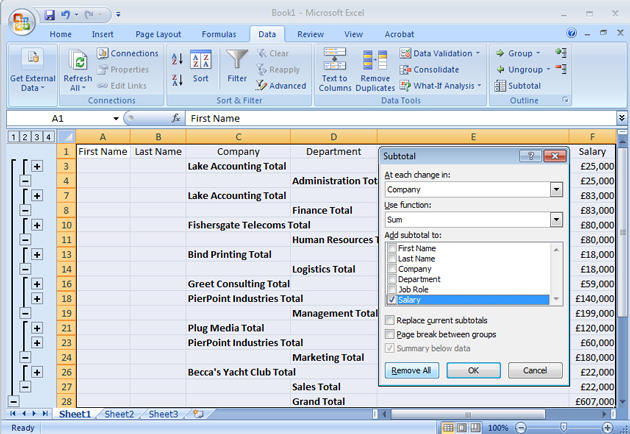Image resolution: width=630 pixels, height=434 pixels.
Task: Confirm the Subtotal dialog with OK
Action: tap(474, 370)
